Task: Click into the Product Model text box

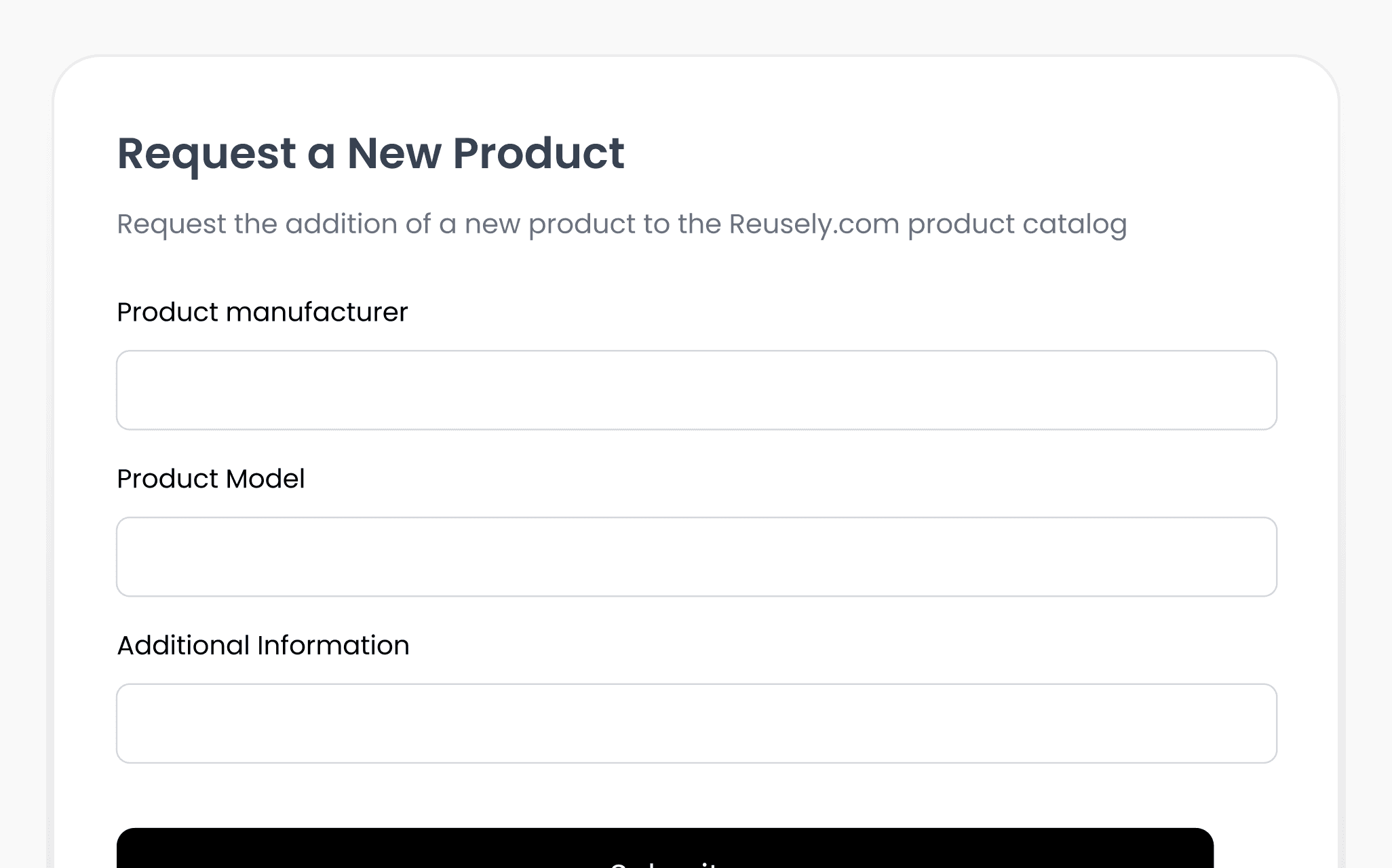Action: [x=697, y=557]
